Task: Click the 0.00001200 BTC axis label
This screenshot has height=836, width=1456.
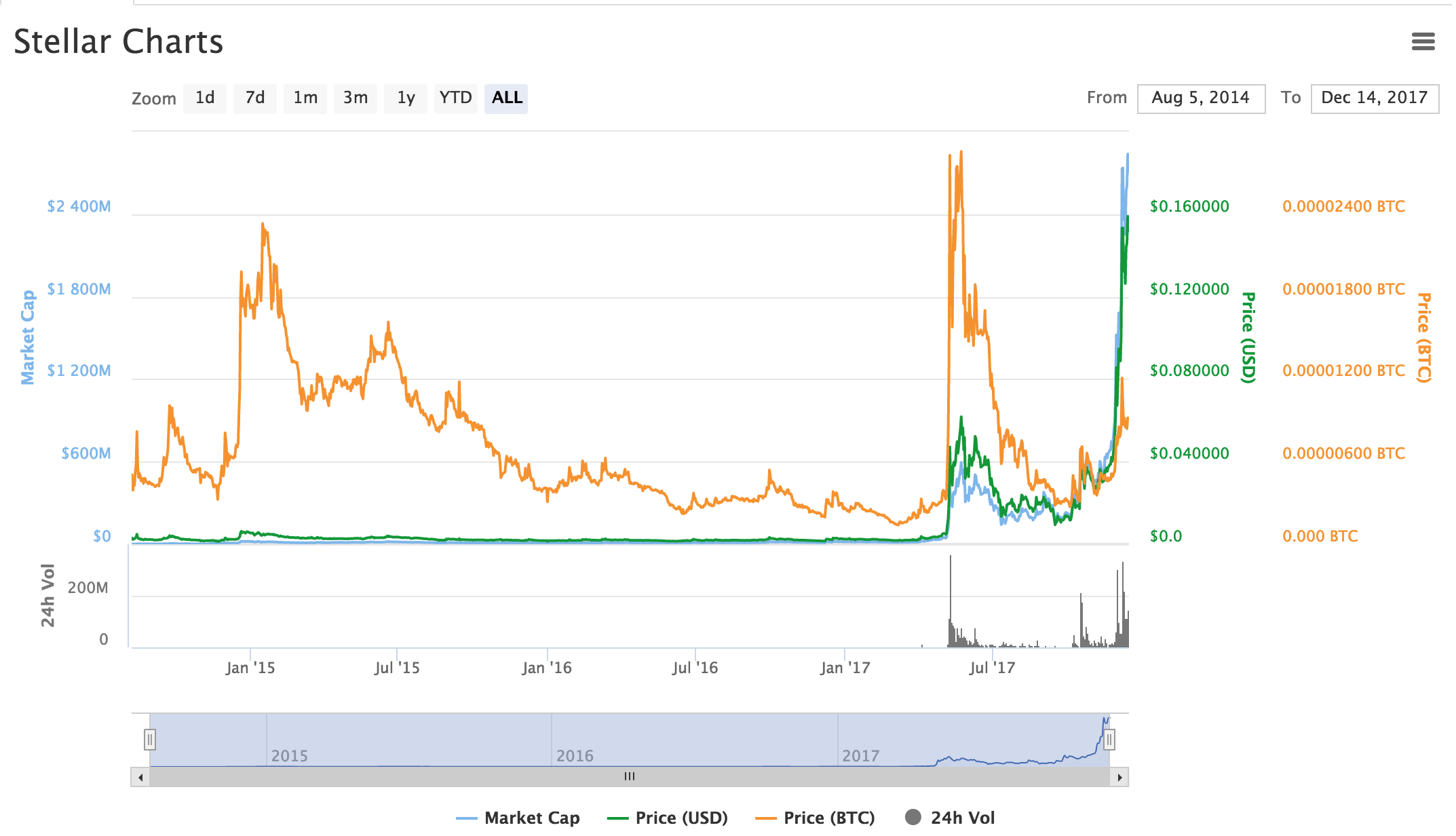Action: pyautogui.click(x=1343, y=370)
